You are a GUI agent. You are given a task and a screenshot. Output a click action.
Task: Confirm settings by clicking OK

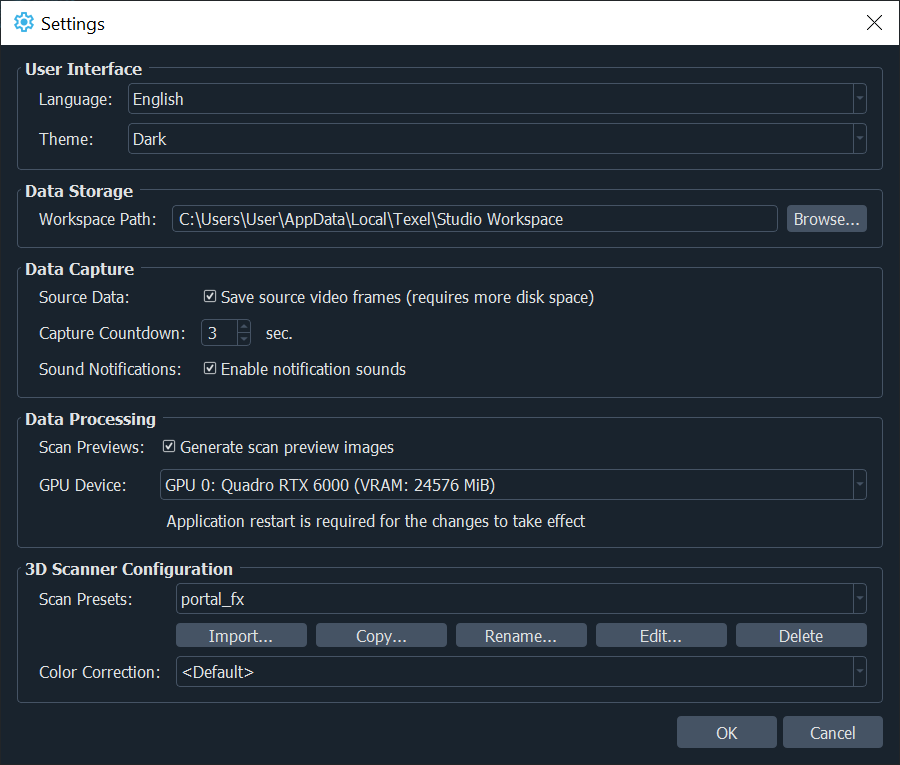pyautogui.click(x=726, y=731)
